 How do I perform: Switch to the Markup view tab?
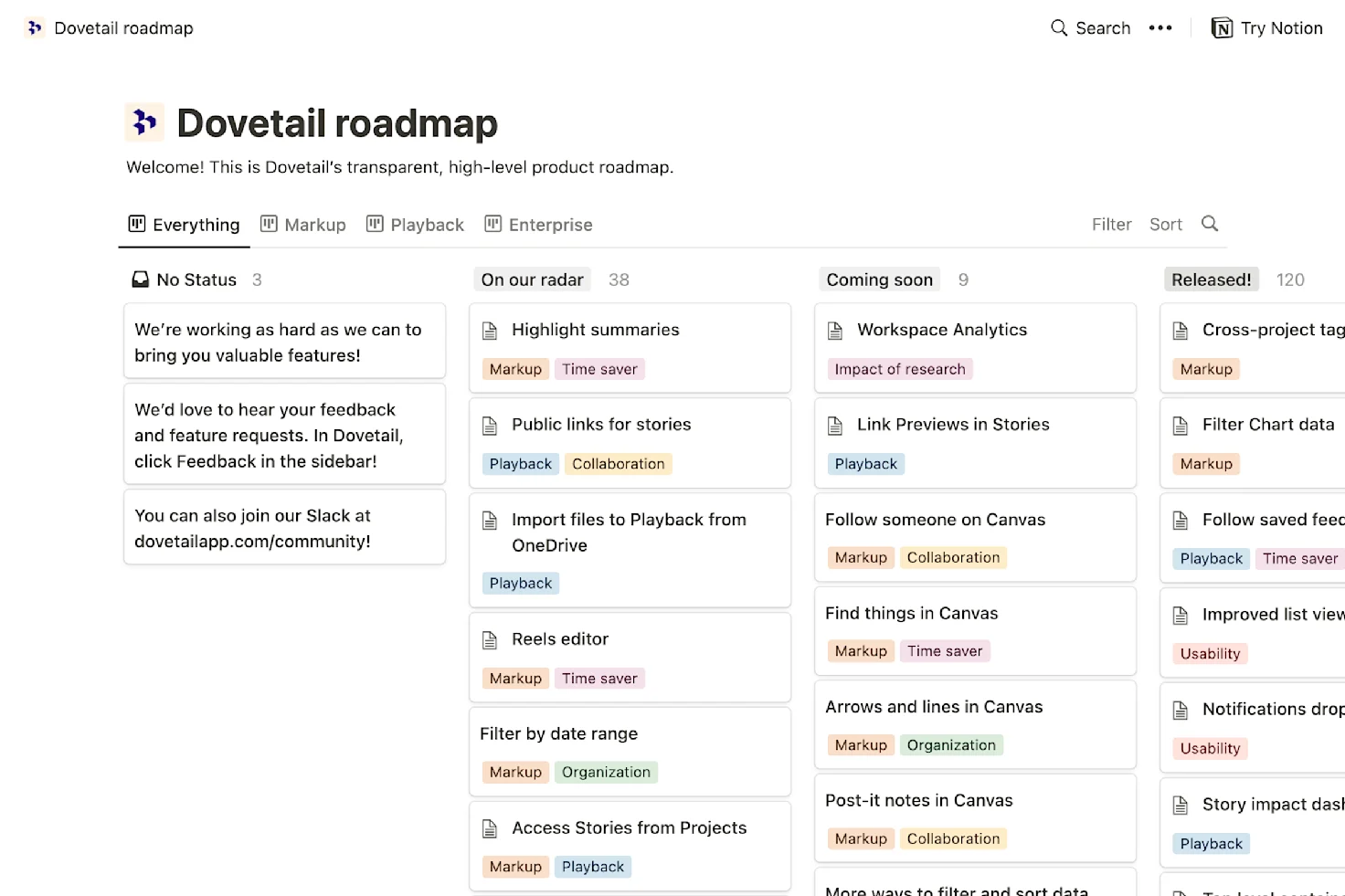pos(303,225)
